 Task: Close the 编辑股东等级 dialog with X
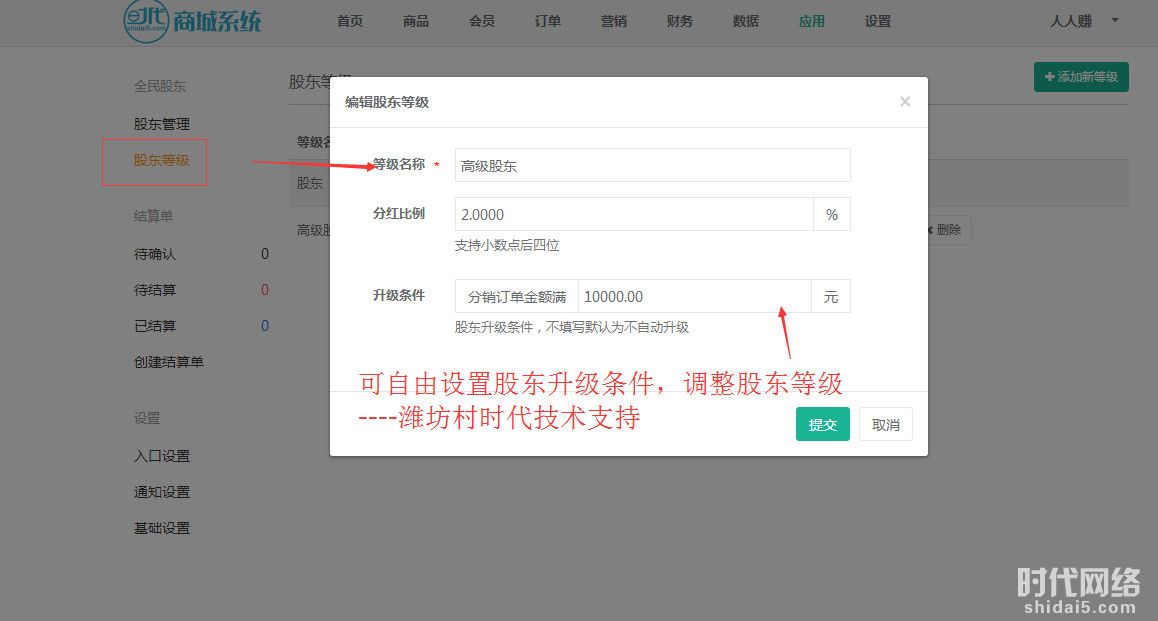904,102
